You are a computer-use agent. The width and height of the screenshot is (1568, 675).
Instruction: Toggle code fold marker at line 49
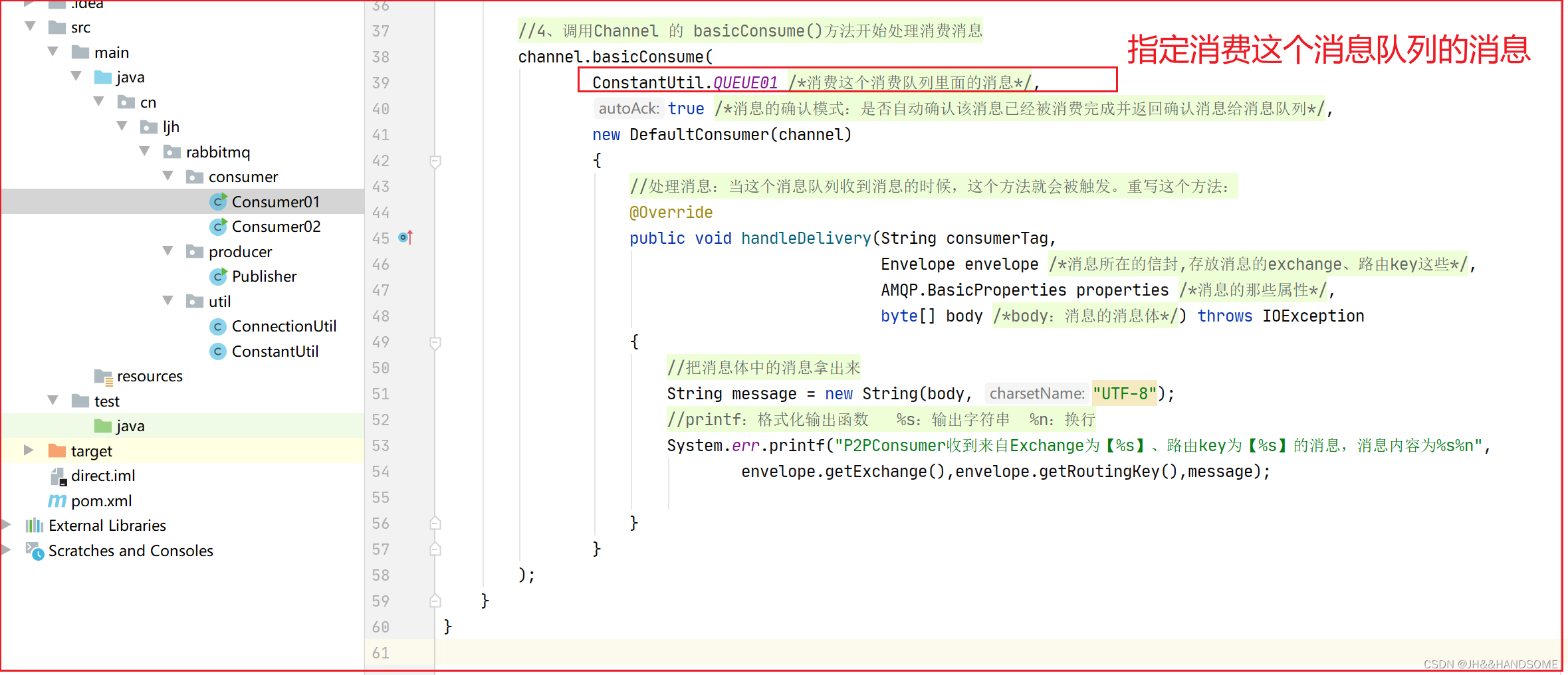[x=435, y=343]
